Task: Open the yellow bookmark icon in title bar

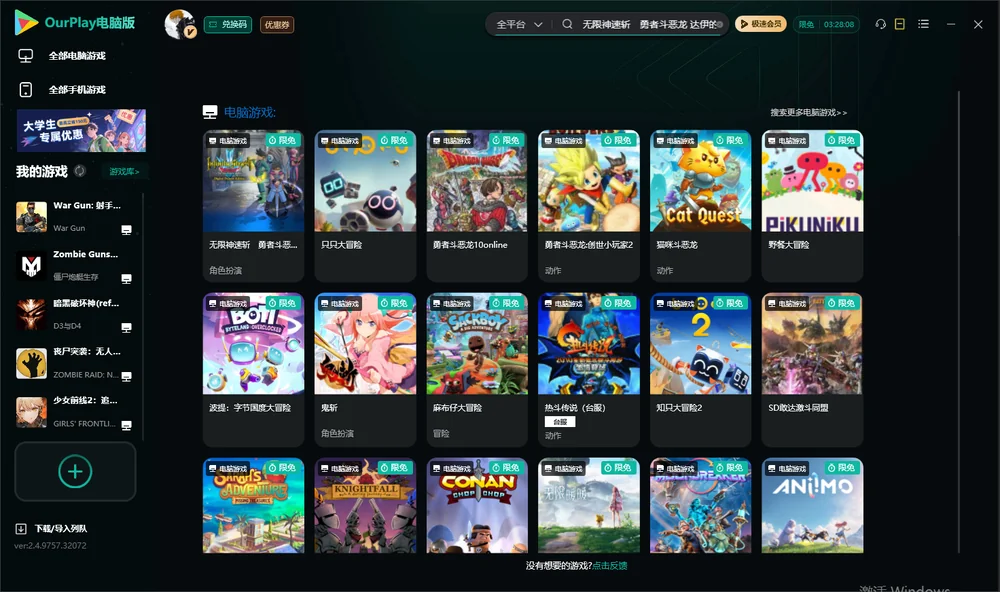Action: (x=900, y=24)
